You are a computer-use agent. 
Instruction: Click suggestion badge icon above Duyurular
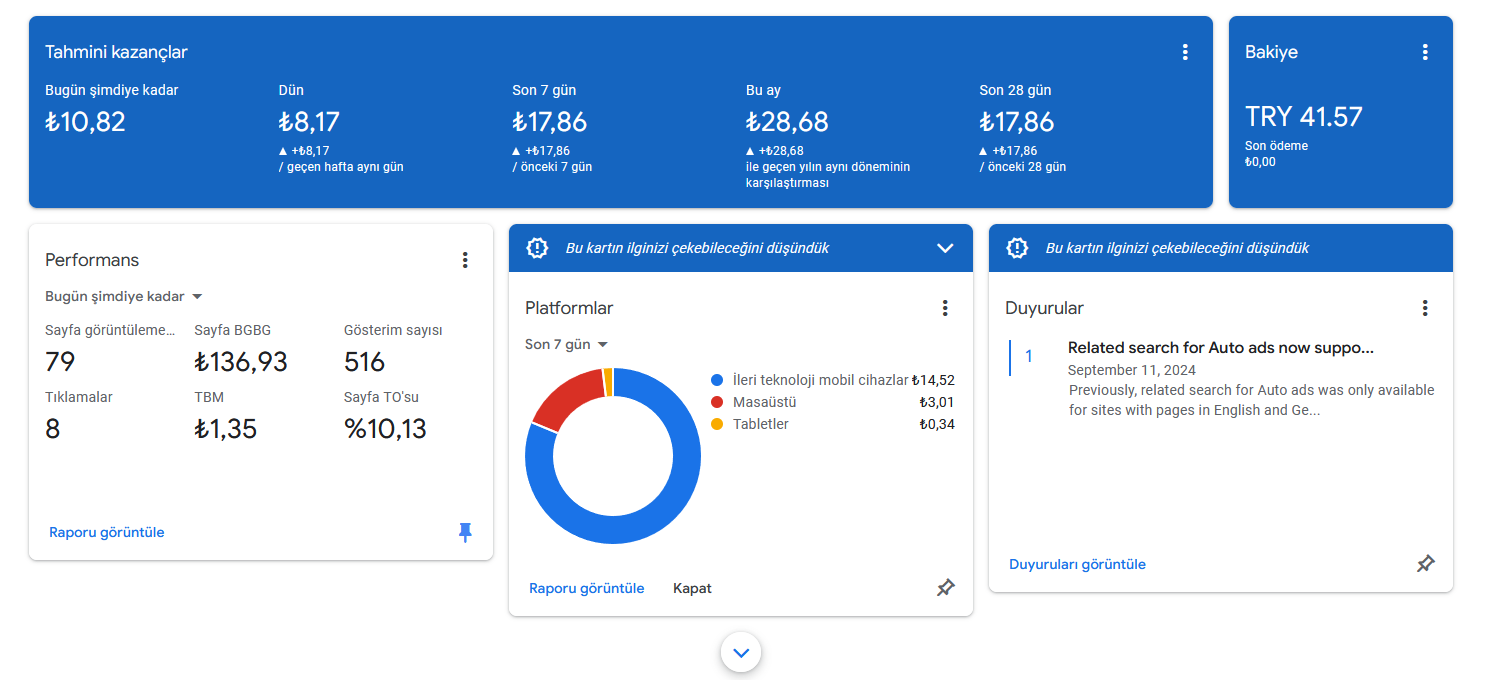point(1017,248)
